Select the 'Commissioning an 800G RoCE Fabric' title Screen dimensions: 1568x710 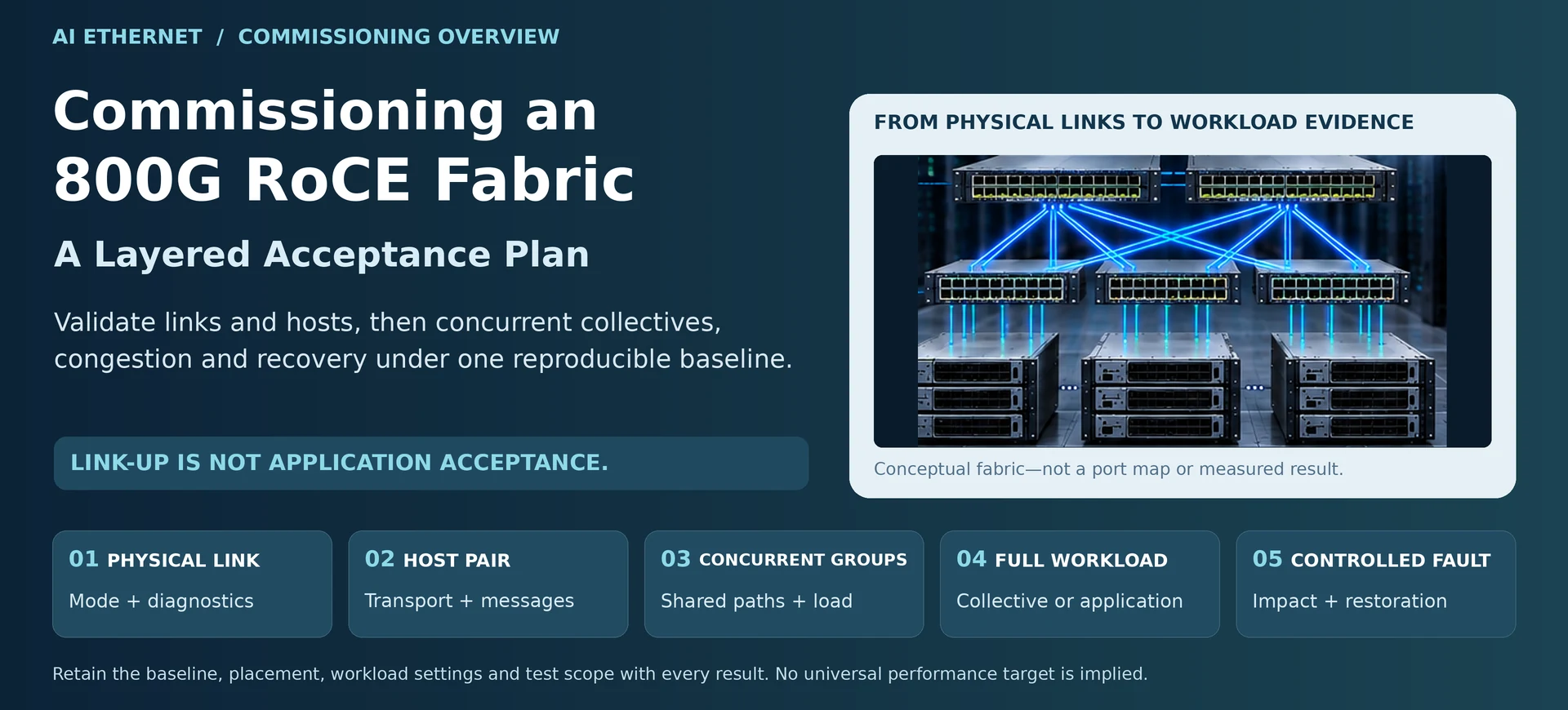click(344, 145)
